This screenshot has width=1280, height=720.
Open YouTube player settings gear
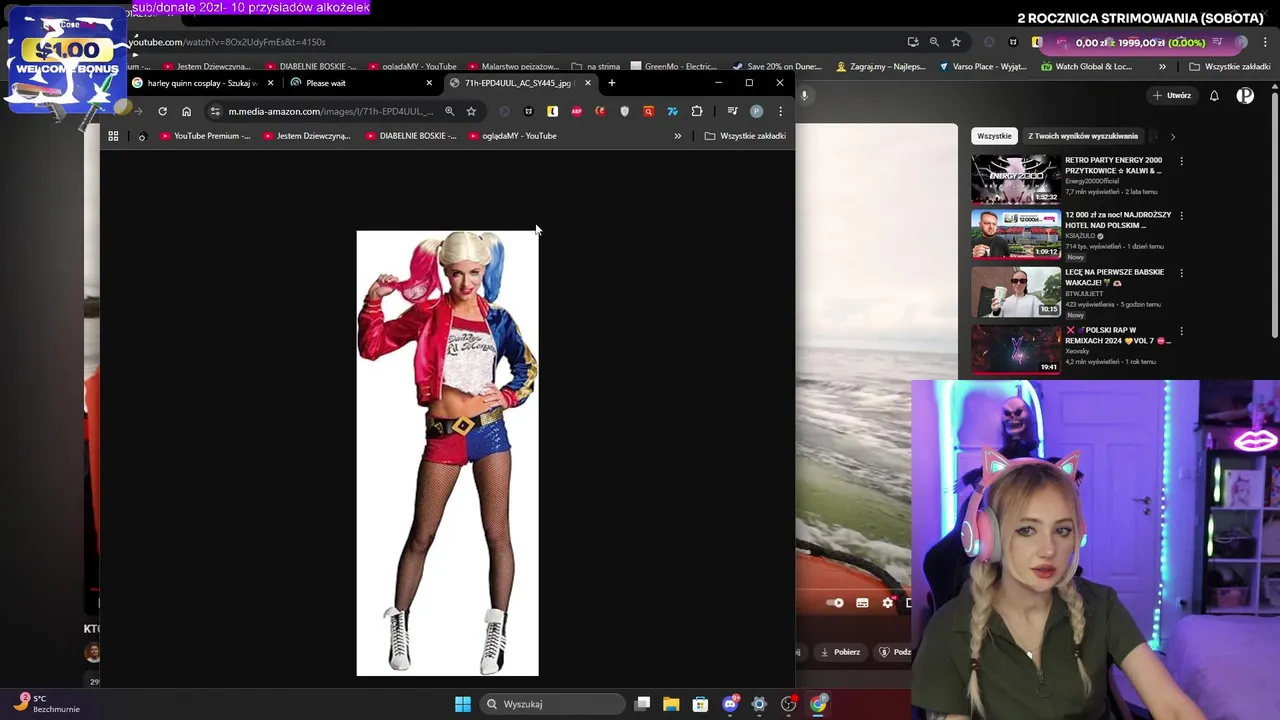click(887, 603)
